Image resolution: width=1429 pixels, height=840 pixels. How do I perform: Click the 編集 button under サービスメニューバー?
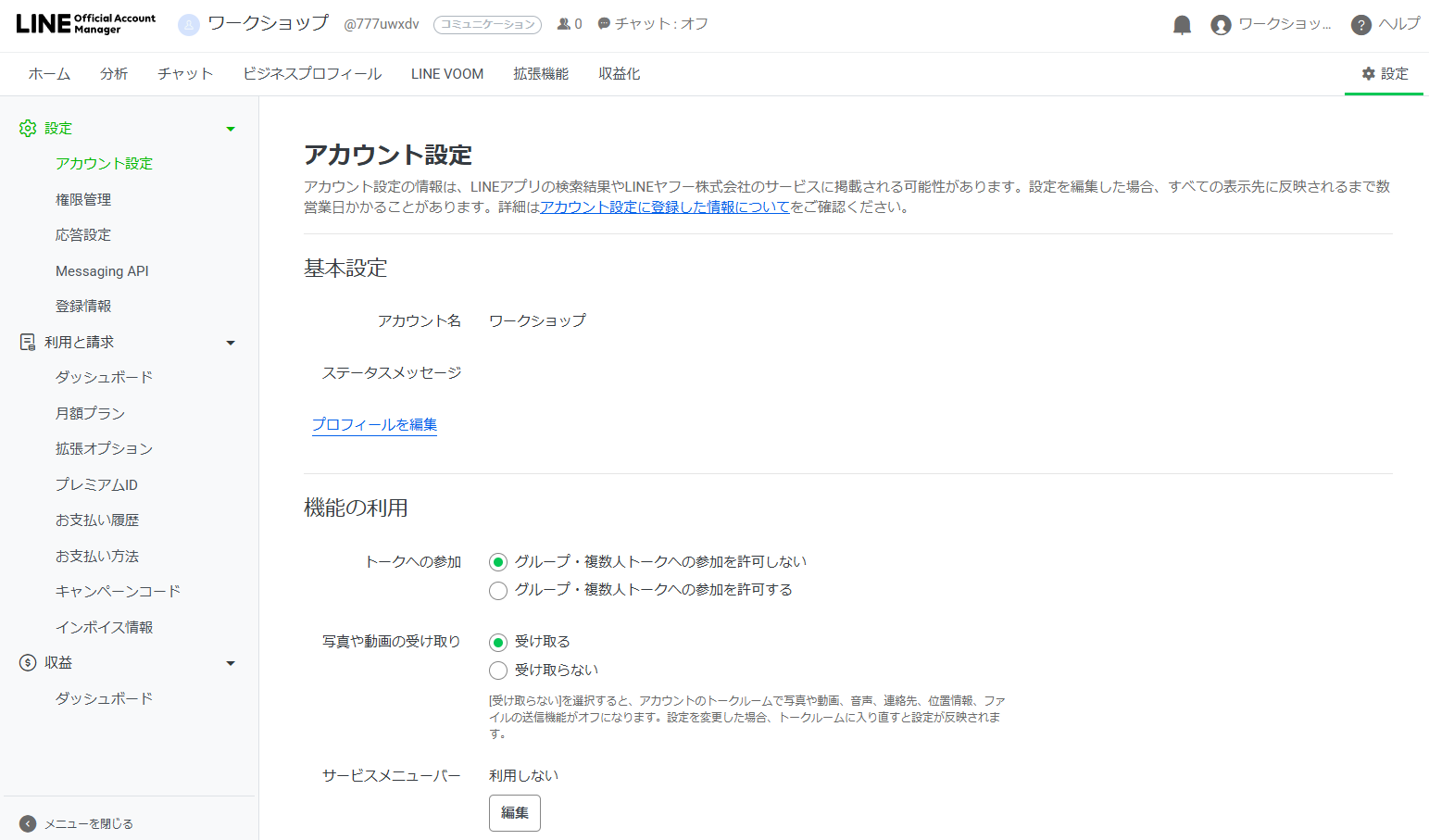pos(514,812)
